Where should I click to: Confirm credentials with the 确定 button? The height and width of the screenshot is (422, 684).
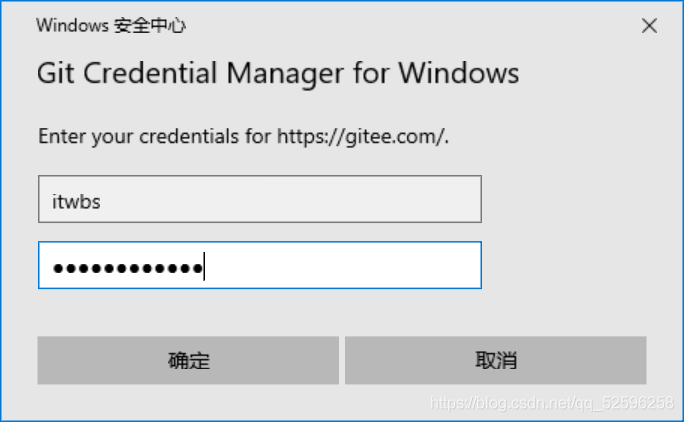[x=188, y=360]
